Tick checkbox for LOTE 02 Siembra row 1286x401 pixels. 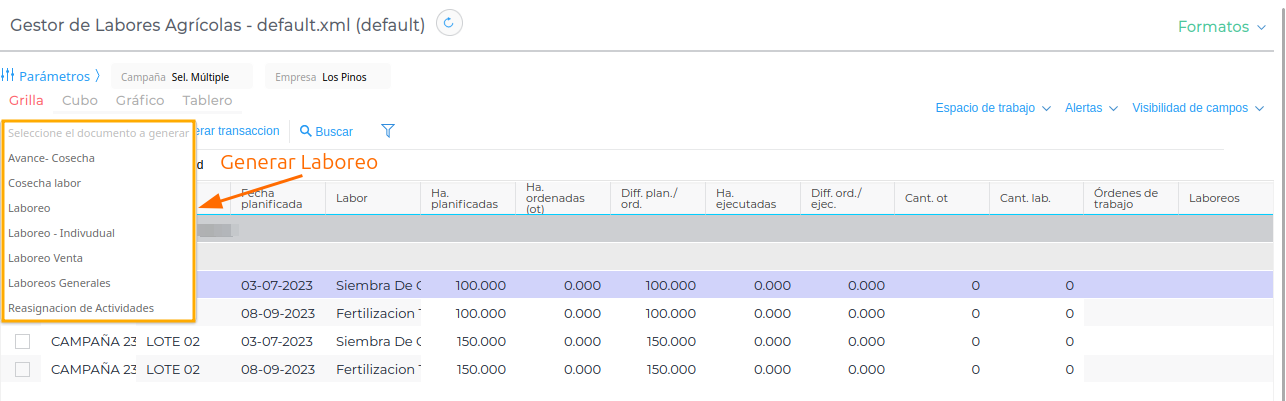point(23,342)
